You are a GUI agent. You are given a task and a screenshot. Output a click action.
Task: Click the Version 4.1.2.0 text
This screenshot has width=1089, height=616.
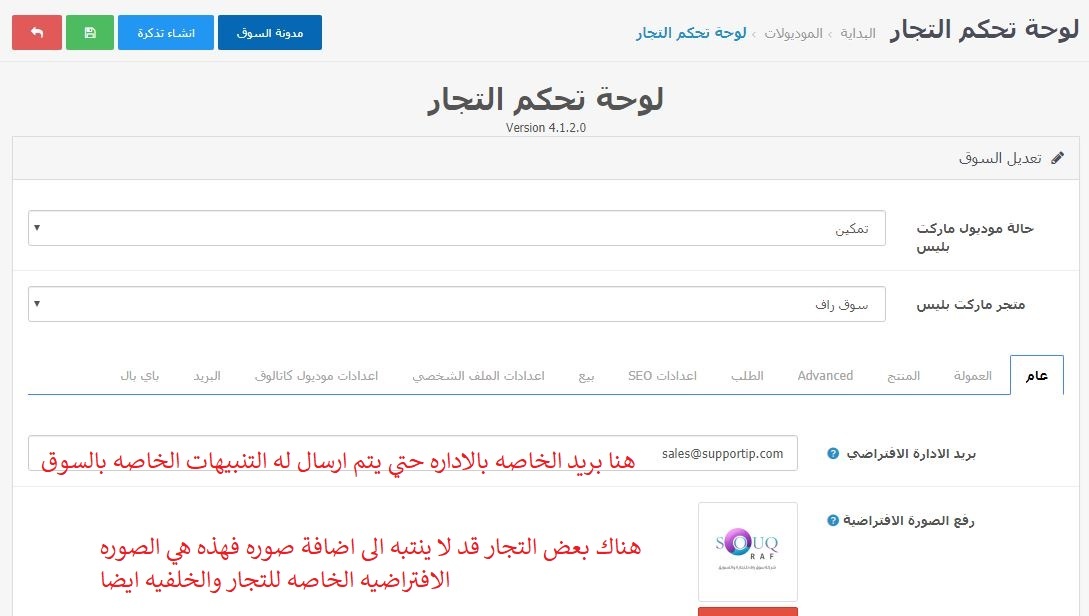coord(546,128)
